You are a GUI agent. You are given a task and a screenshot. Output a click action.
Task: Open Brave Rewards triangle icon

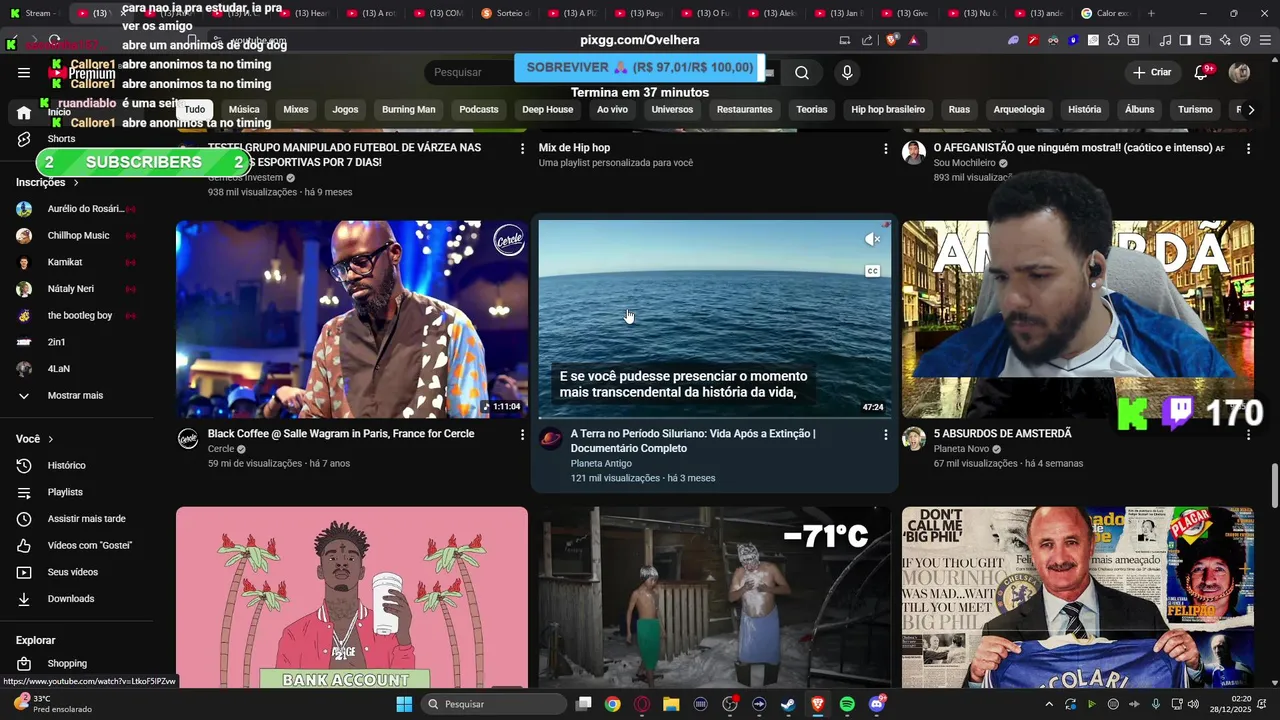pyautogui.click(x=913, y=40)
